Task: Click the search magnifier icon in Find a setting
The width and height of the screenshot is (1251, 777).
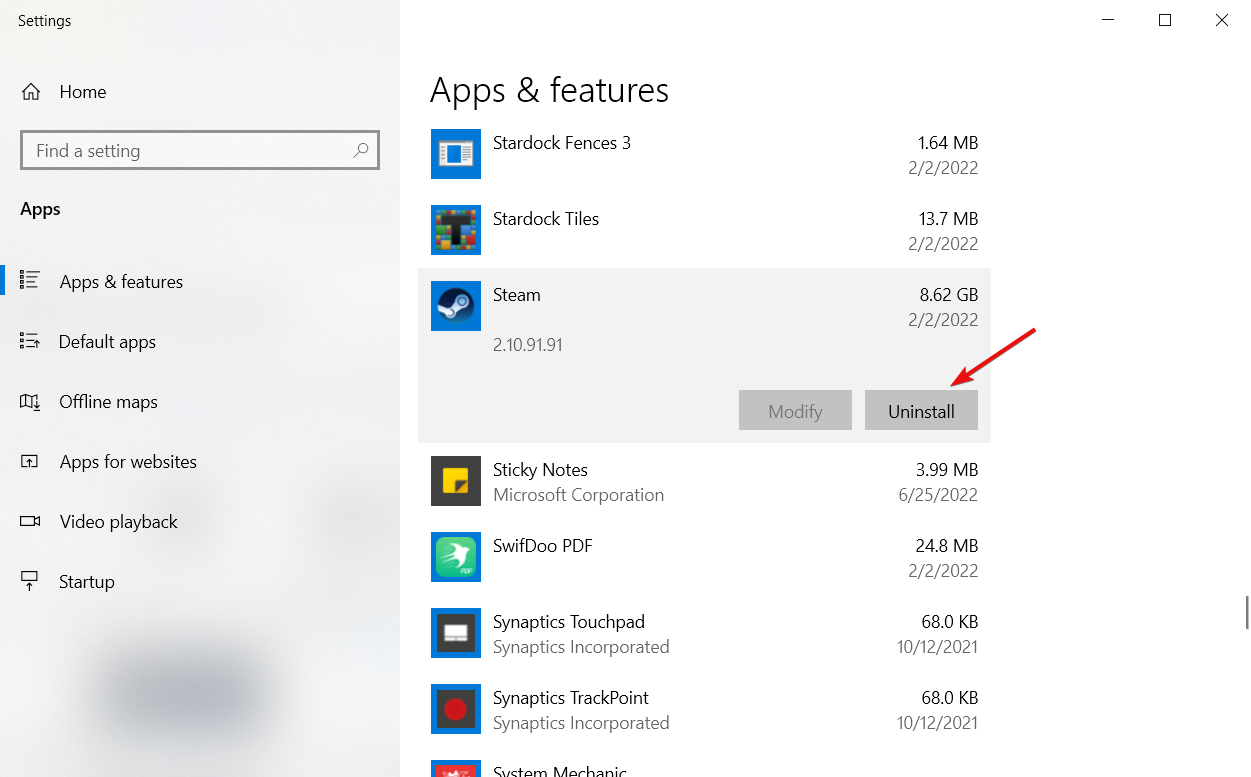Action: [361, 151]
